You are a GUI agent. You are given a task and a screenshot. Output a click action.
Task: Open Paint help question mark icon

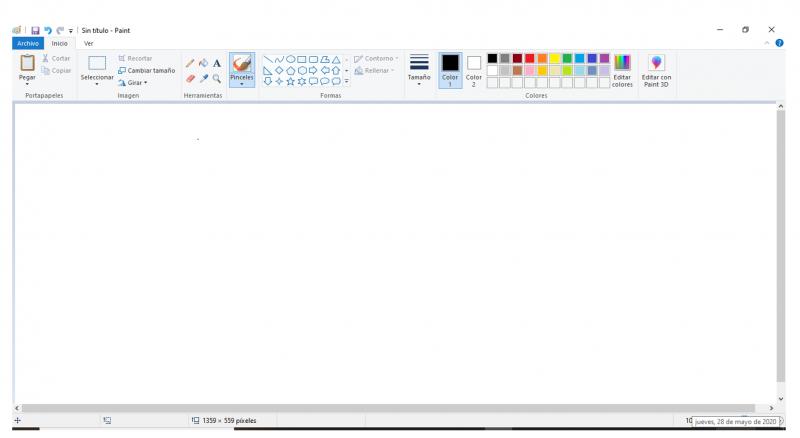pos(779,43)
